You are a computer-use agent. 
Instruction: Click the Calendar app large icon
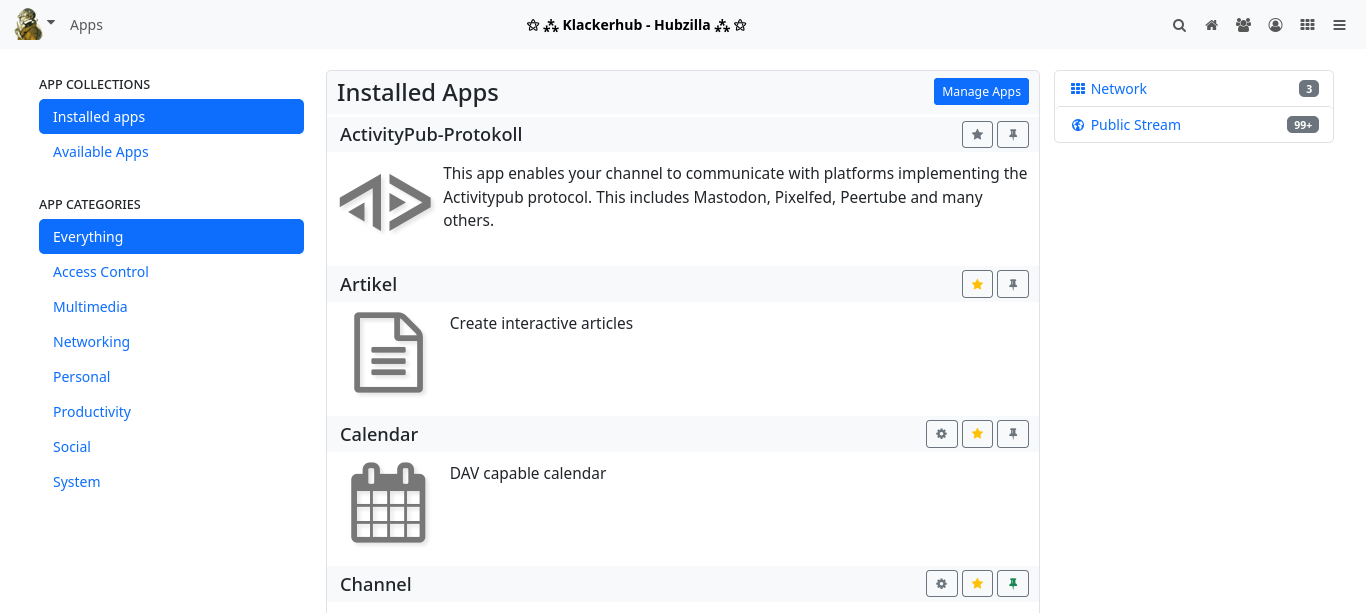point(388,503)
